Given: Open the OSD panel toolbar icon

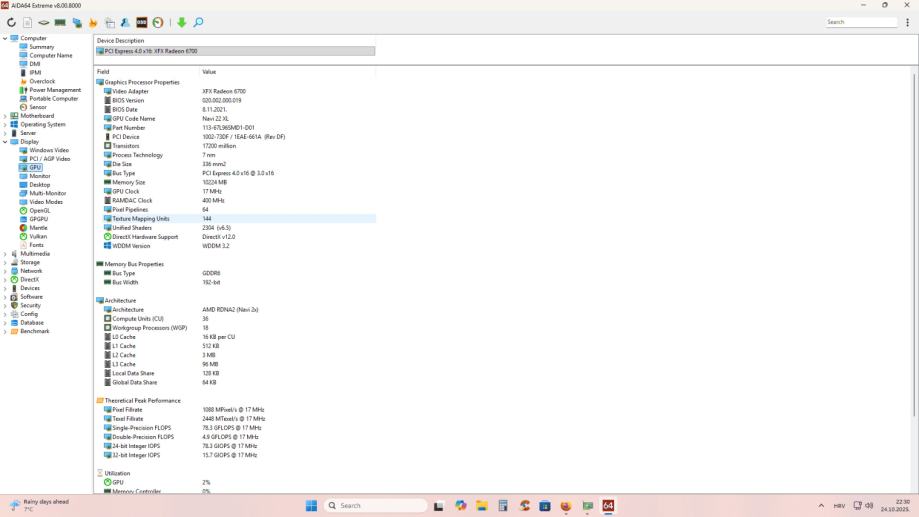Looking at the screenshot, I should tap(141, 22).
